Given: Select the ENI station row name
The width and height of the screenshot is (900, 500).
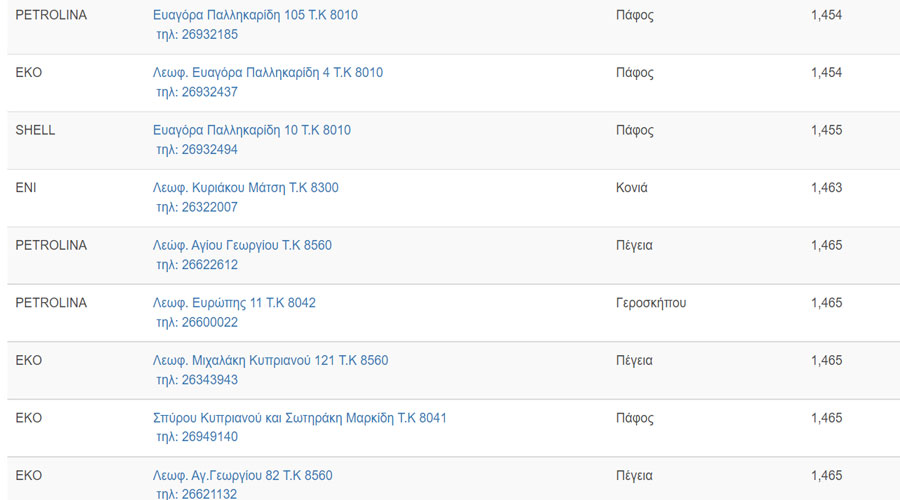Looking at the screenshot, I should click(26, 188).
